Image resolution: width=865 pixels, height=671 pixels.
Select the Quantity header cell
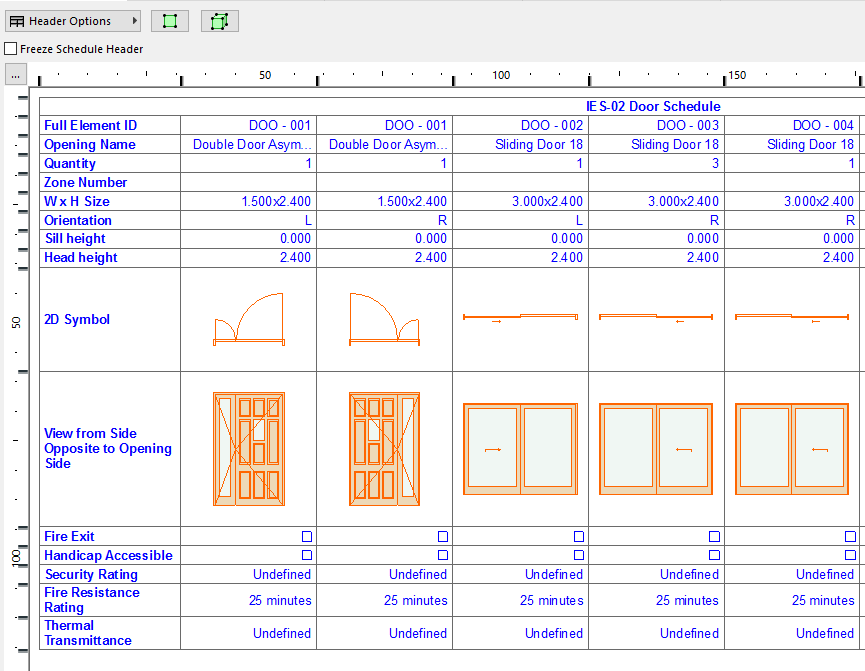[110, 163]
